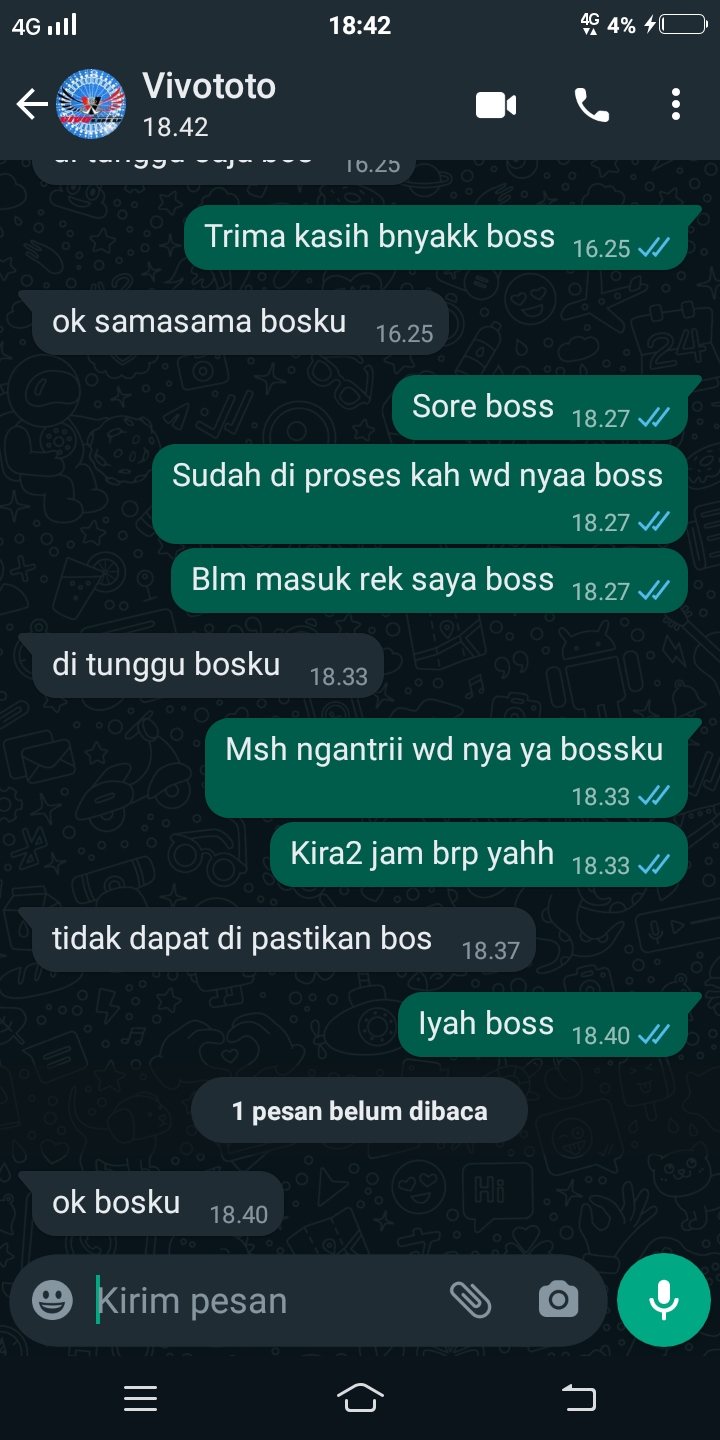The image size is (720, 1440).
Task: Open Vivototo profile picture
Action: (x=91, y=104)
